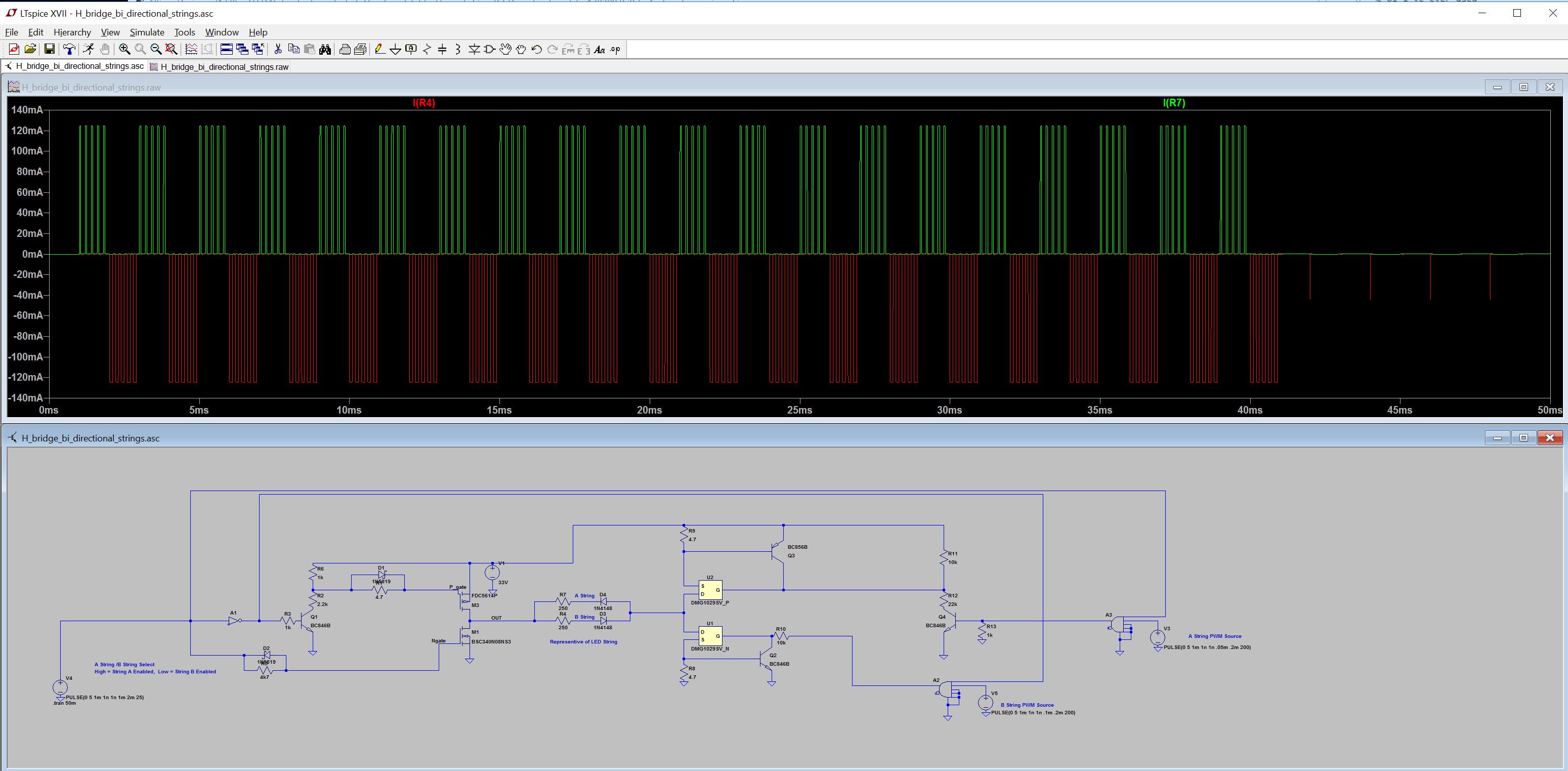
Task: Save with the floppy disk icon
Action: [x=50, y=49]
